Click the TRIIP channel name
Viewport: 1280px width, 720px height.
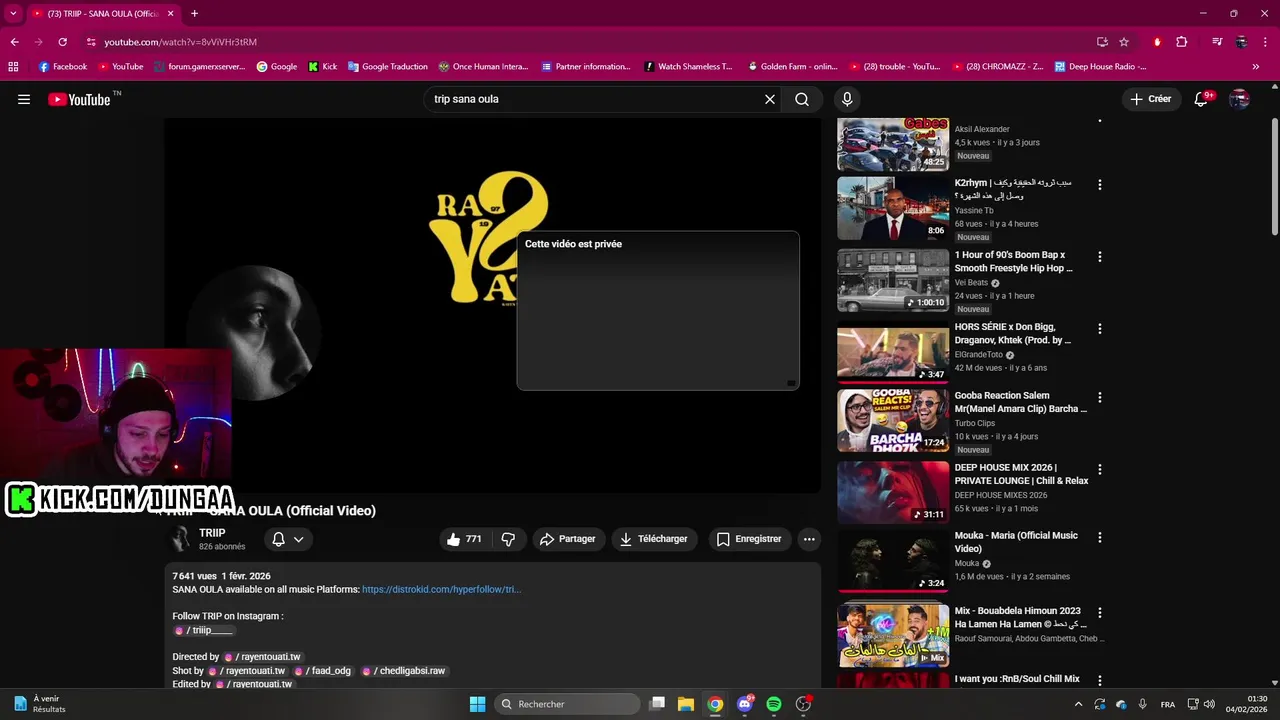212,533
